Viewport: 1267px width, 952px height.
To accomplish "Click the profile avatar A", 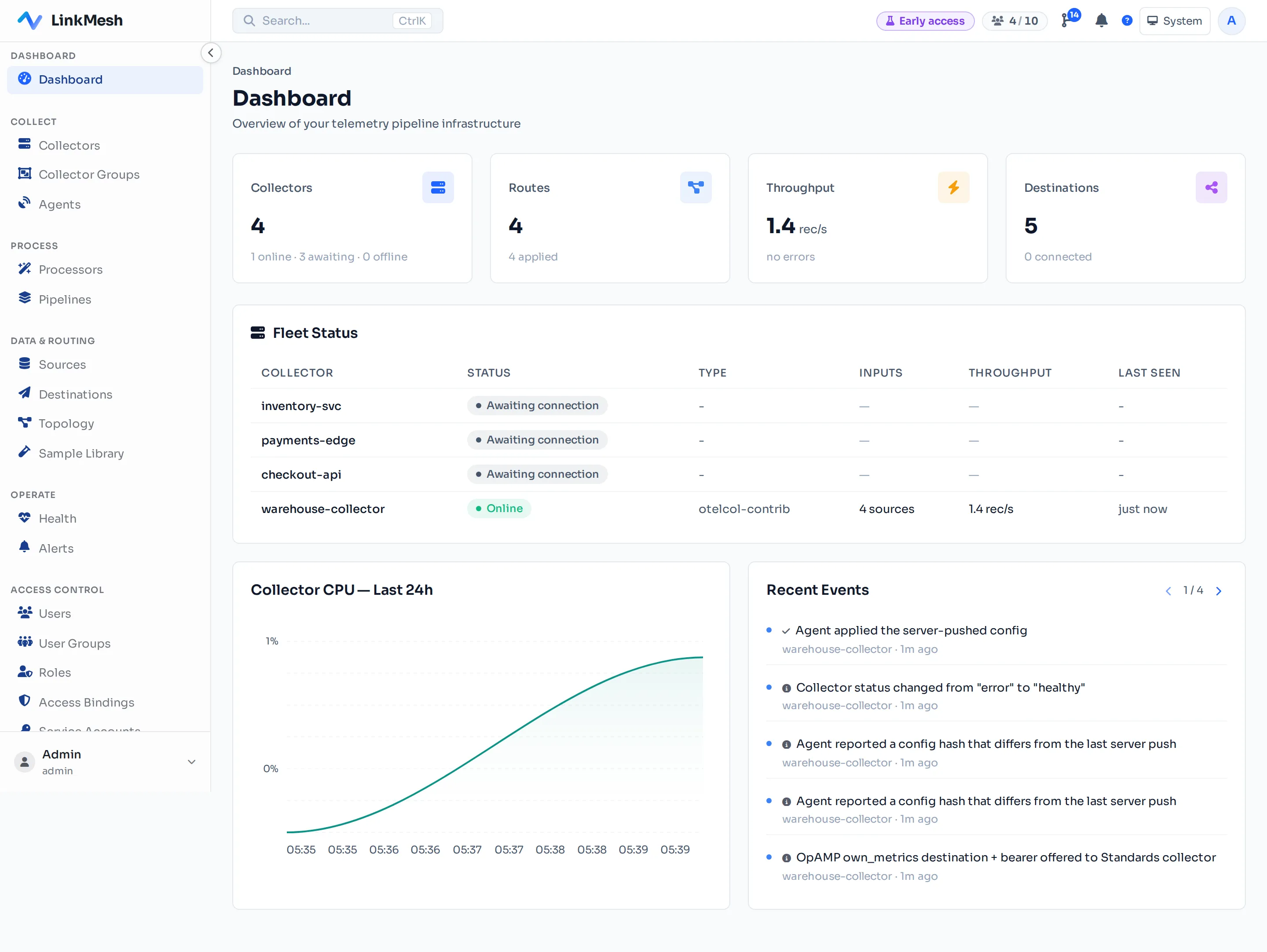I will 1231,21.
